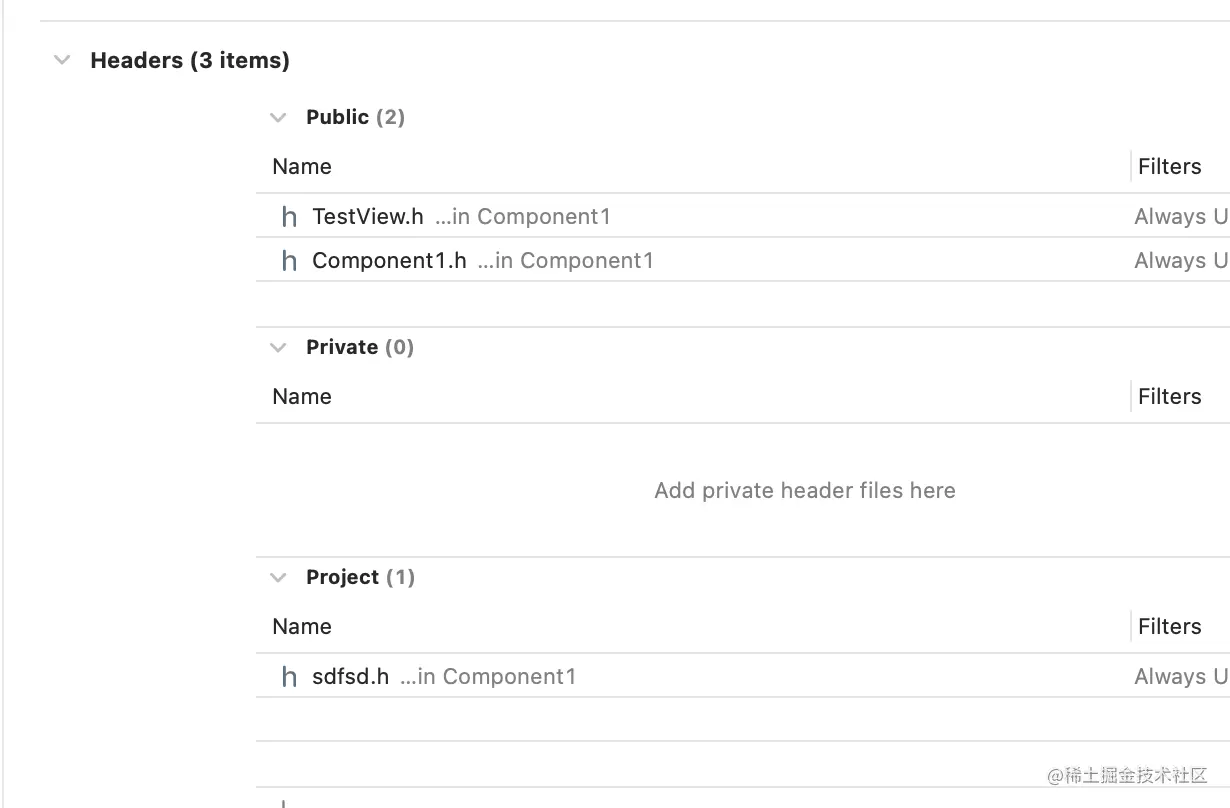Image resolution: width=1230 pixels, height=808 pixels.
Task: Click the Name column header under Private
Action: point(302,397)
